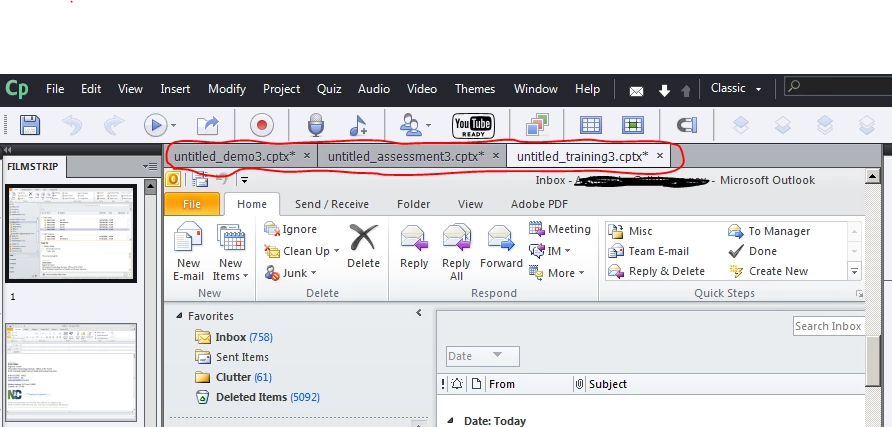Click the Ignore conversation icon
Image resolution: width=892 pixels, height=427 pixels.
pos(272,229)
